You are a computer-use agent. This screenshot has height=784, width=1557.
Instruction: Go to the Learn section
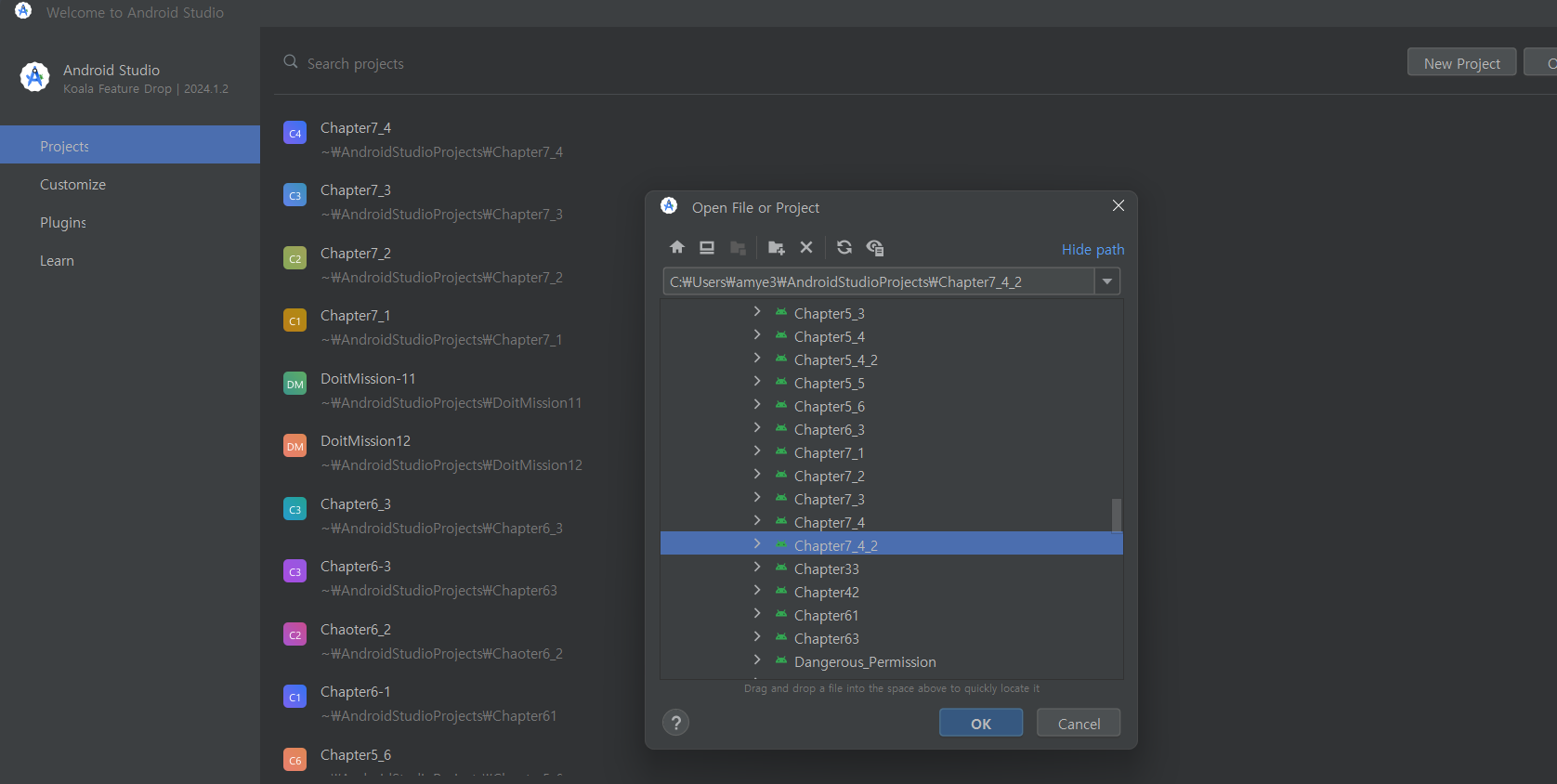click(130, 260)
